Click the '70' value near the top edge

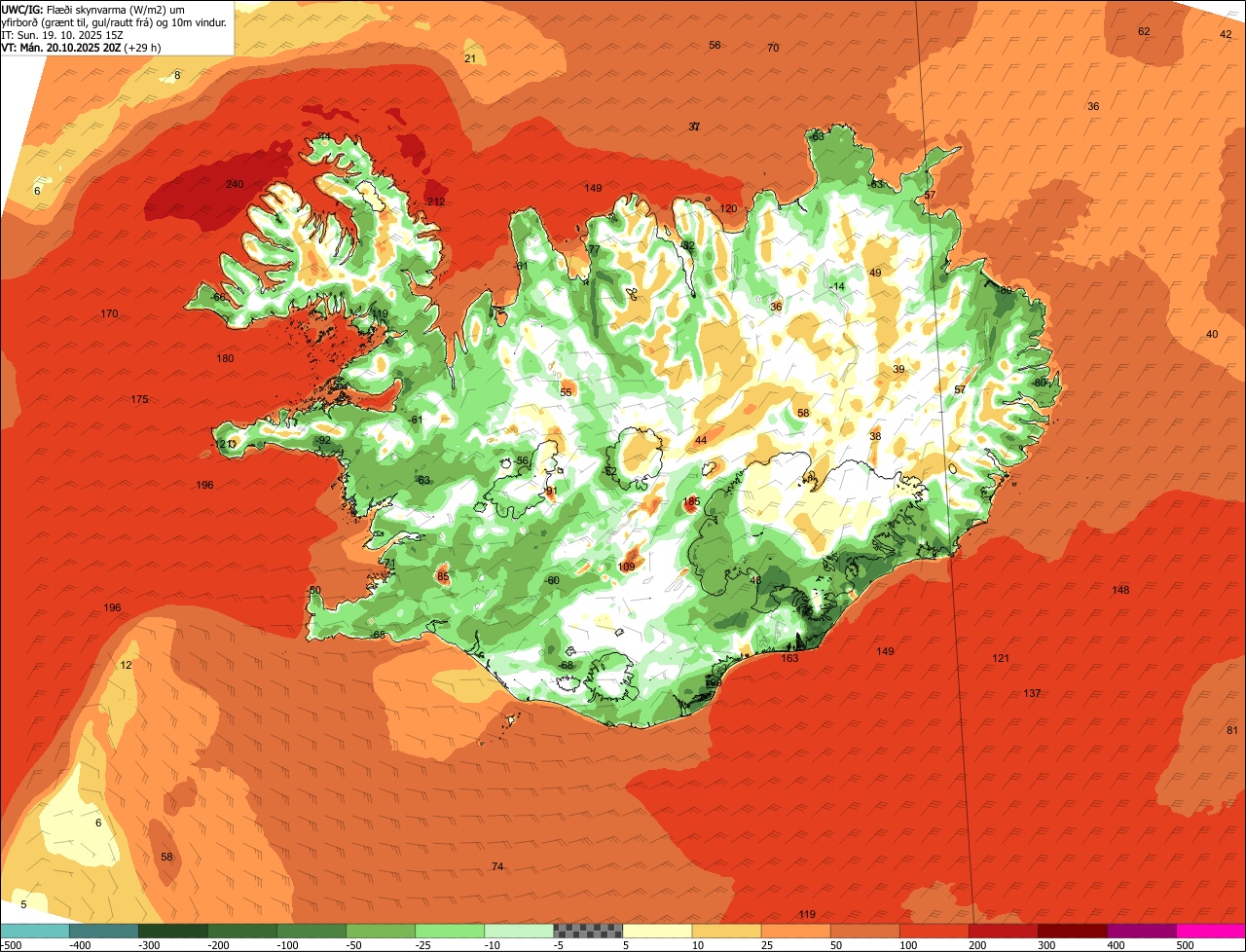(773, 48)
